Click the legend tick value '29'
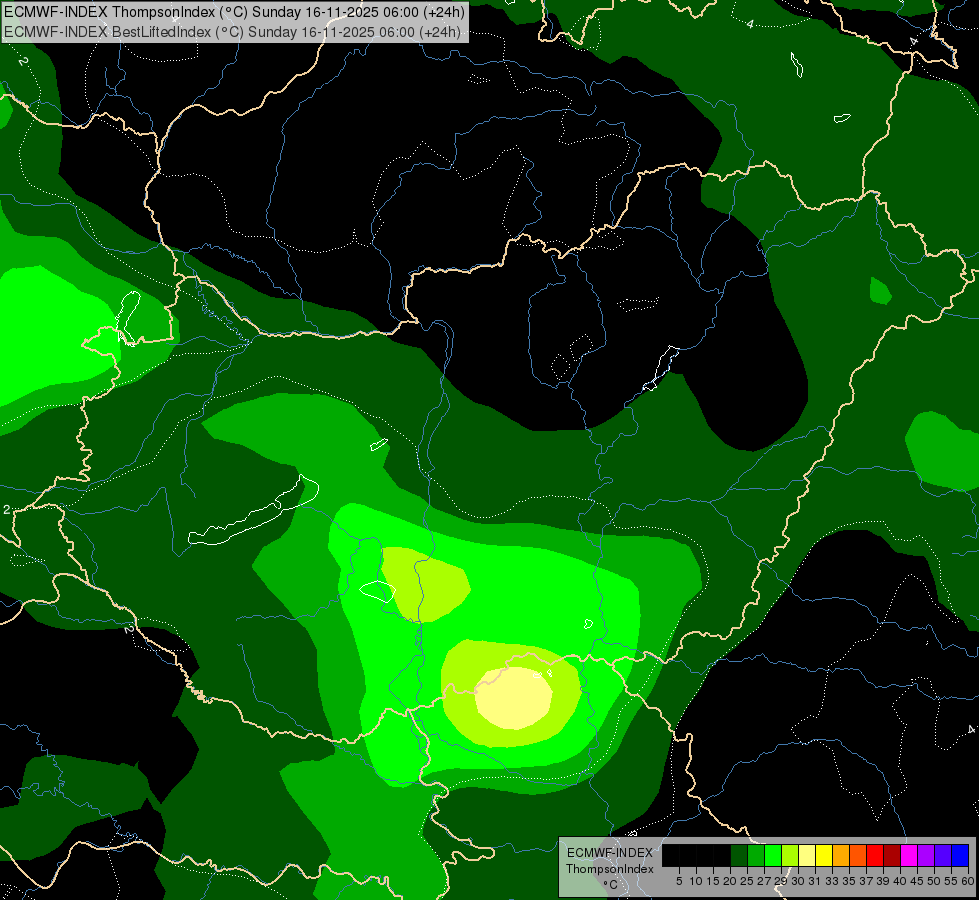The width and height of the screenshot is (979, 900). pyautogui.click(x=781, y=881)
